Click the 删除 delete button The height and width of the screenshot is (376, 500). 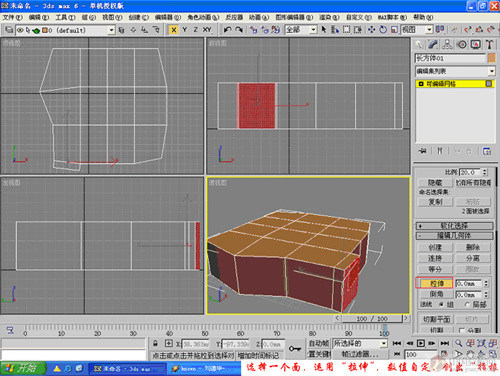coord(473,247)
